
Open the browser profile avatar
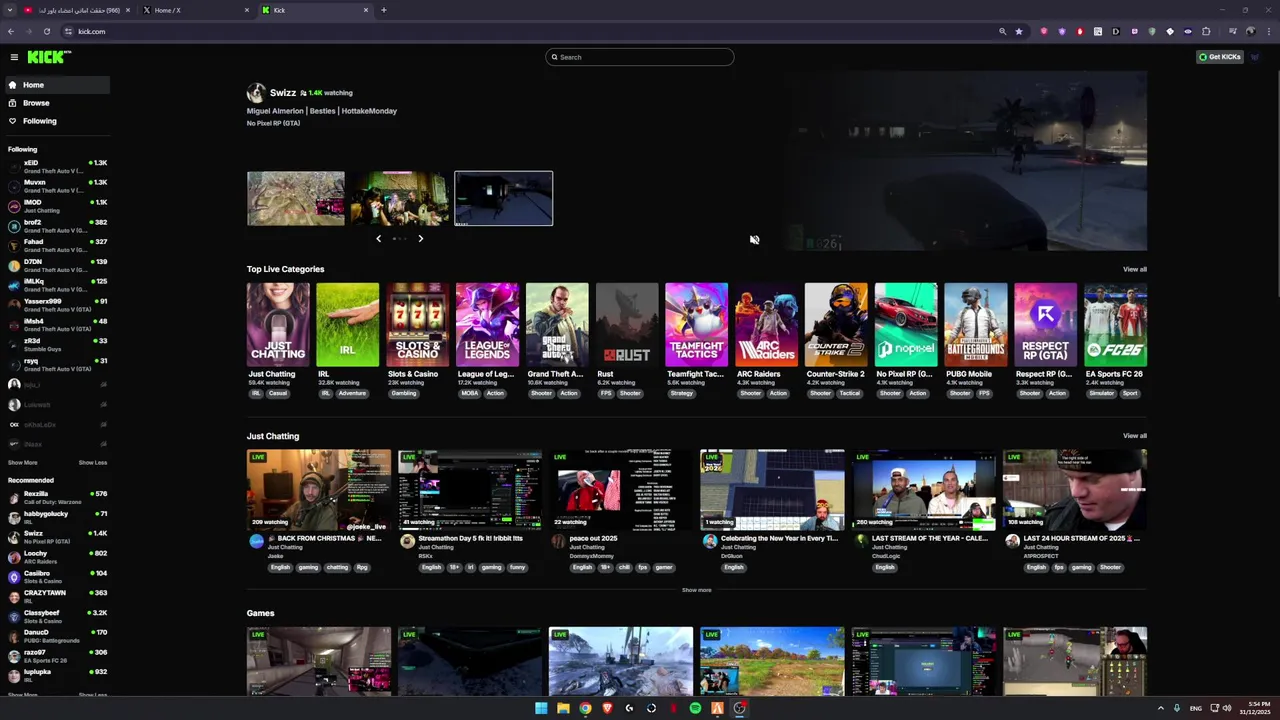1250,31
